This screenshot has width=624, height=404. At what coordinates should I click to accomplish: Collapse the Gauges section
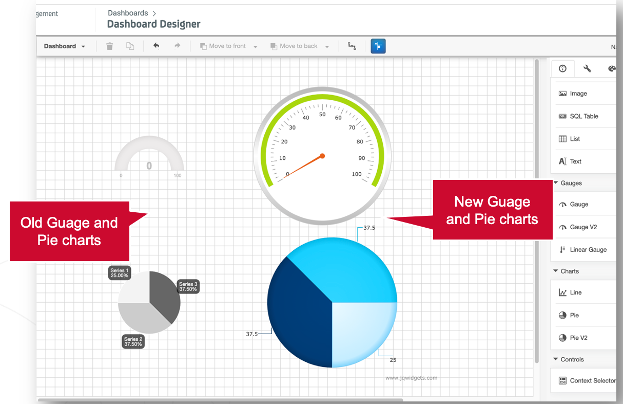[x=556, y=183]
